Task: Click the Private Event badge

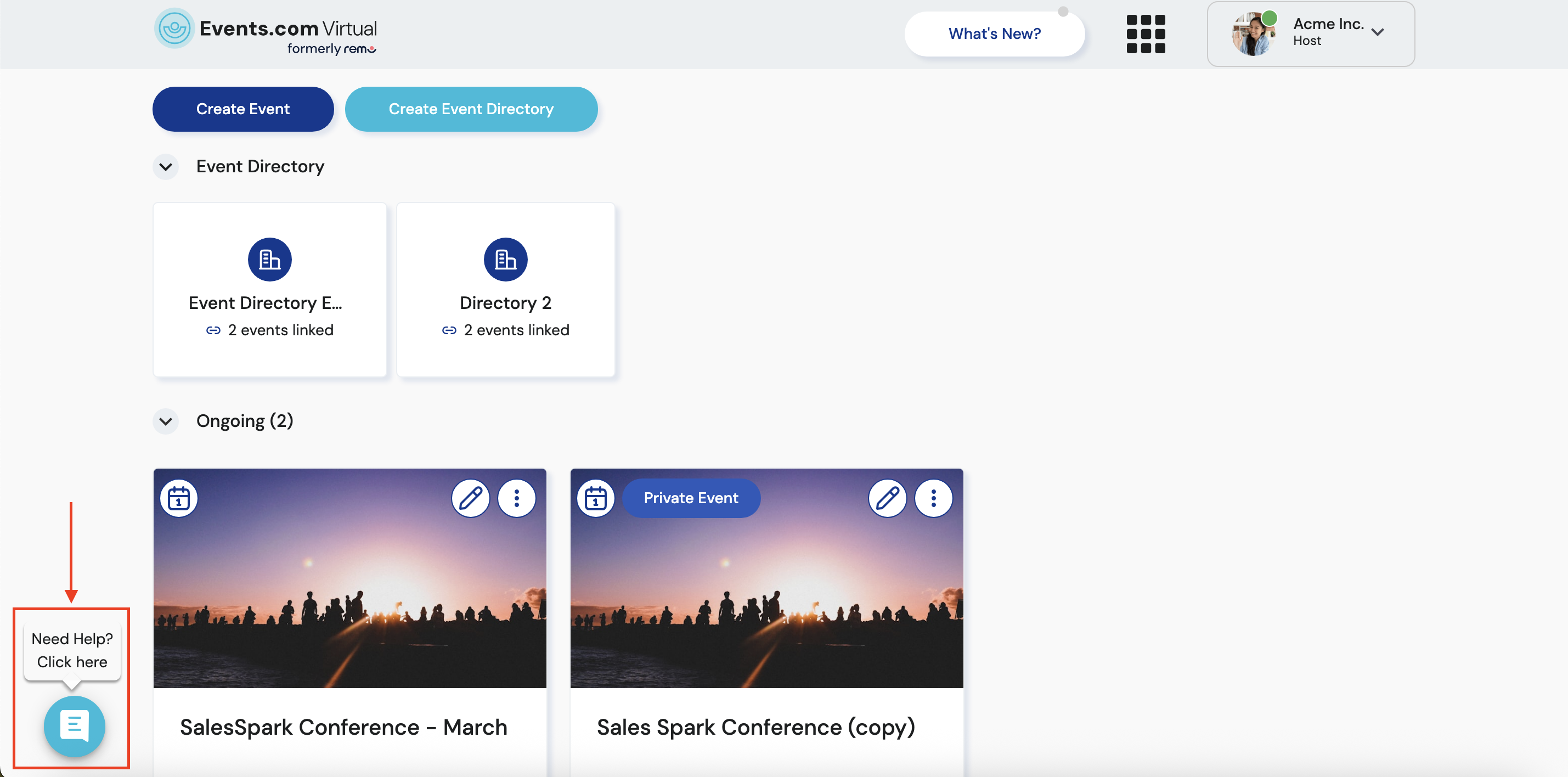Action: (690, 498)
